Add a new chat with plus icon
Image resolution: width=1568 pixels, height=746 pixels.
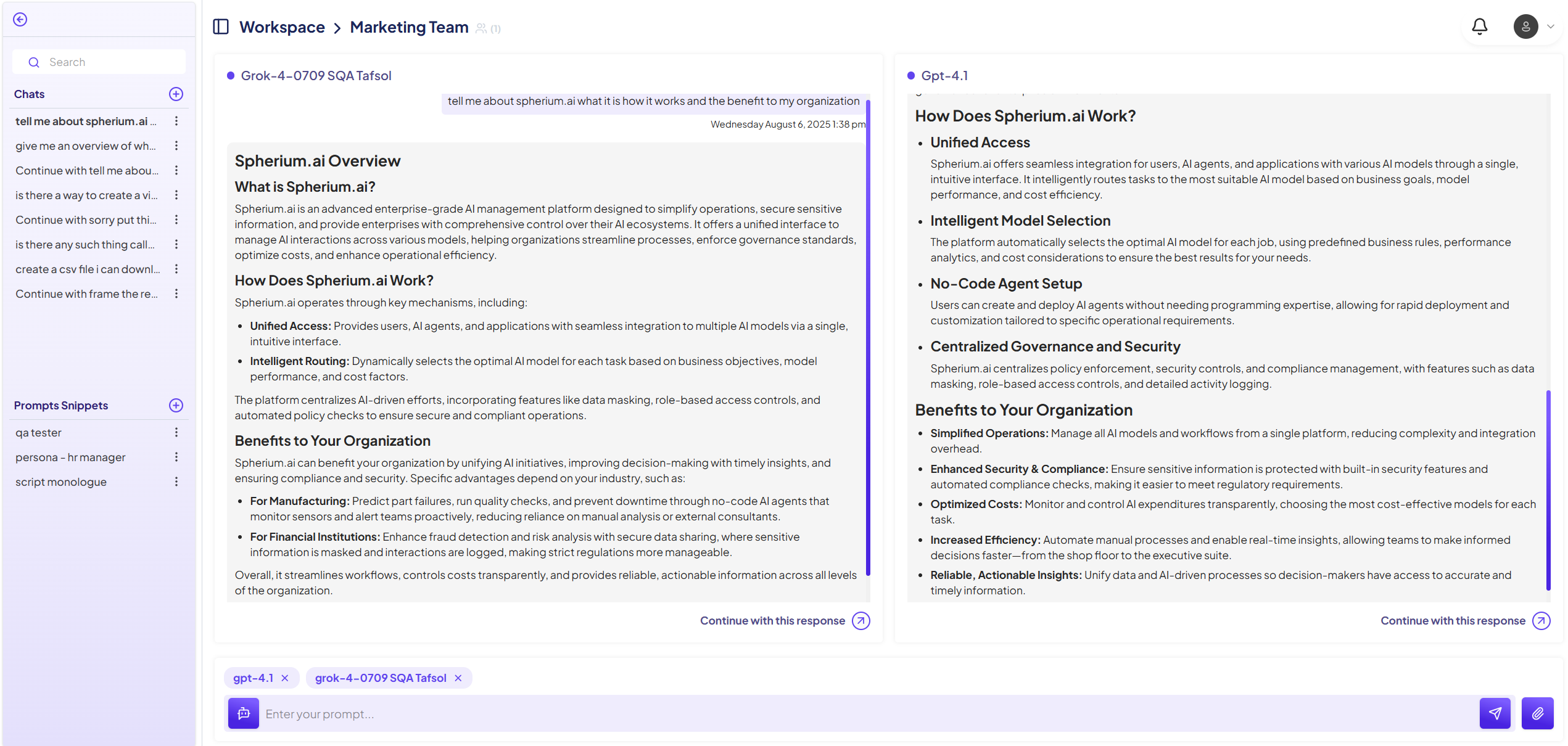[x=176, y=94]
